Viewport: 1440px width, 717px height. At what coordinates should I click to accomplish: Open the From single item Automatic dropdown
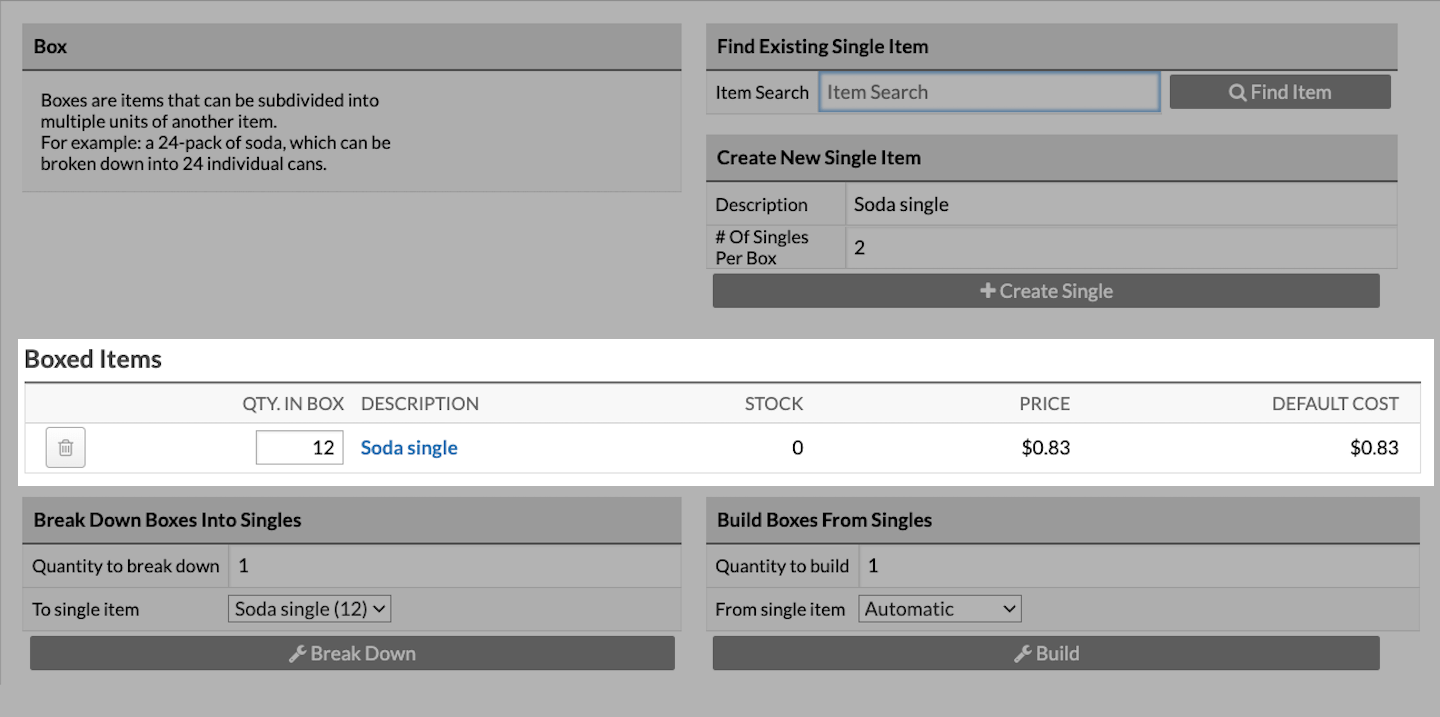pyautogui.click(x=939, y=609)
